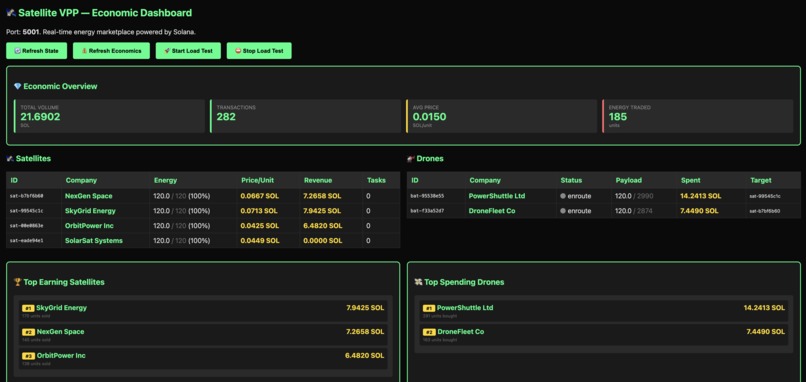Click NexGen Space in the Satellites table
This screenshot has height=382, width=806.
click(88, 196)
